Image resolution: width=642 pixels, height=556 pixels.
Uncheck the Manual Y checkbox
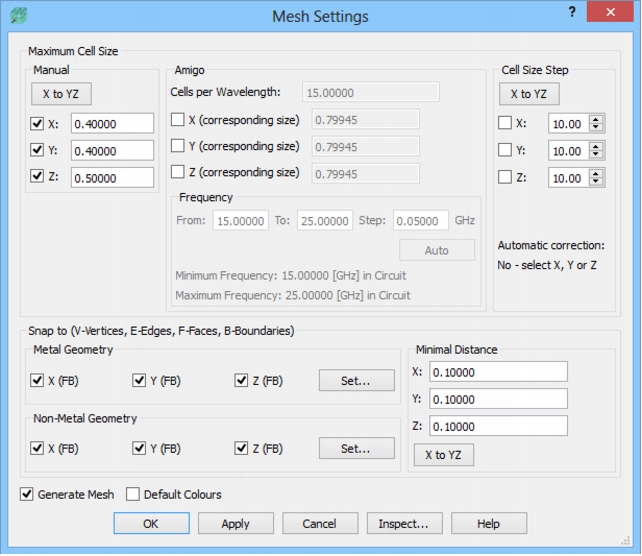[37, 150]
